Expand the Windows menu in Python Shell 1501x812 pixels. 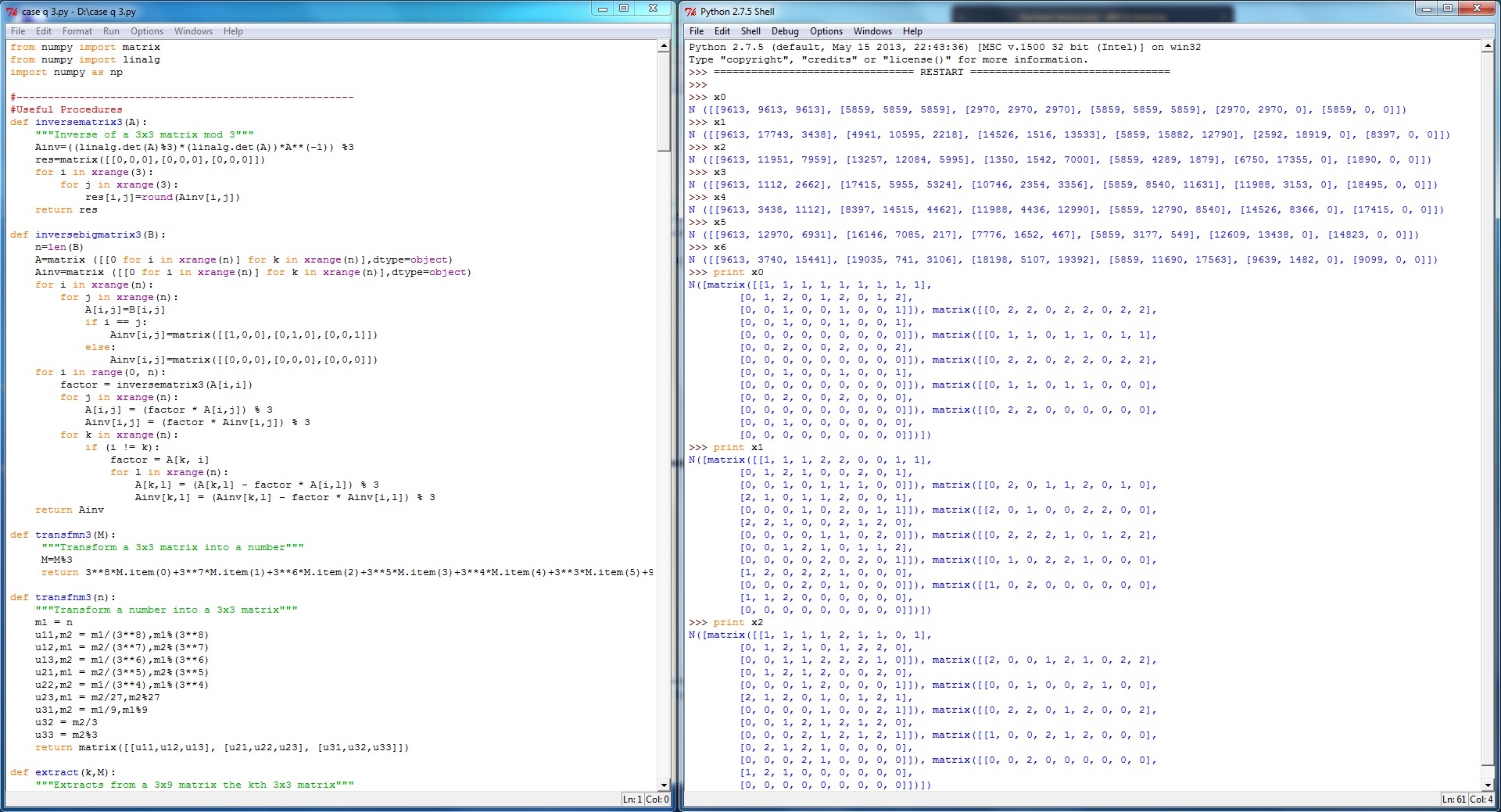click(x=872, y=31)
